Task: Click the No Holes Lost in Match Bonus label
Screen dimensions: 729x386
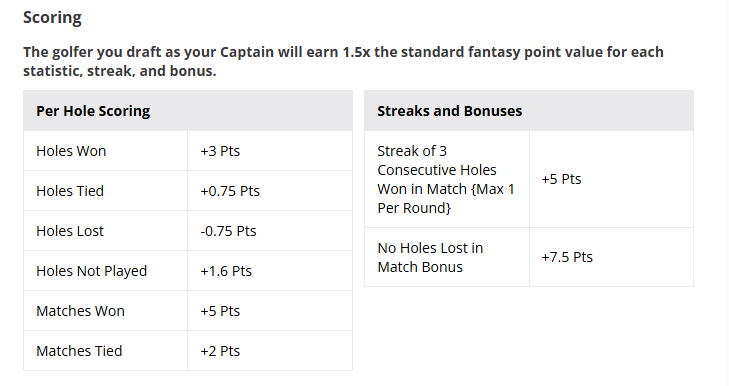Action: point(430,258)
